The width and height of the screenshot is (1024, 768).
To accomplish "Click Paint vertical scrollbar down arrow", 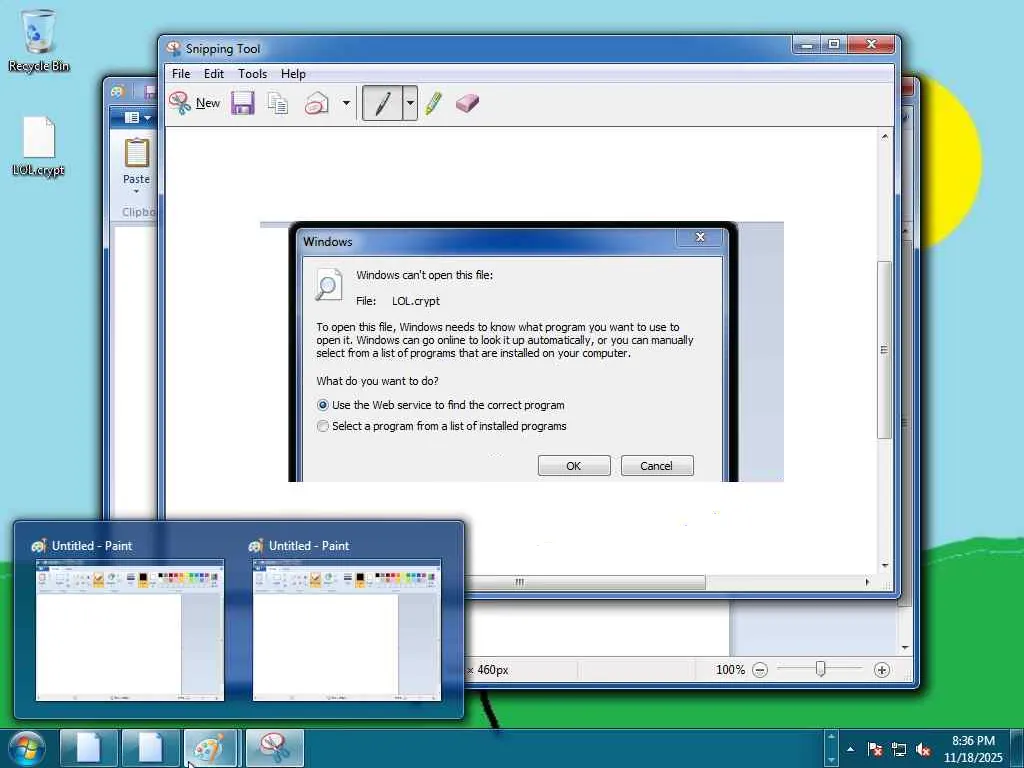I will (x=905, y=647).
